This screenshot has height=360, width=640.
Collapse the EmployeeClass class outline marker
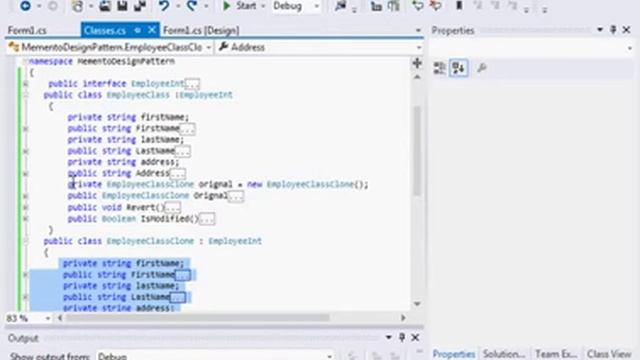tap(25, 95)
